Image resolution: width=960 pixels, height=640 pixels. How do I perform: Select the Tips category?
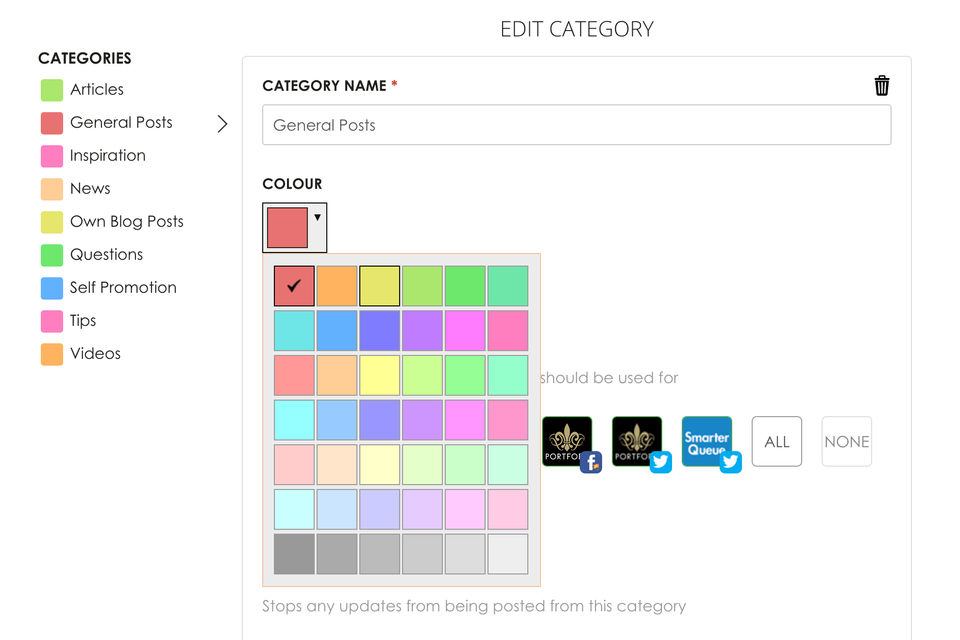point(83,321)
